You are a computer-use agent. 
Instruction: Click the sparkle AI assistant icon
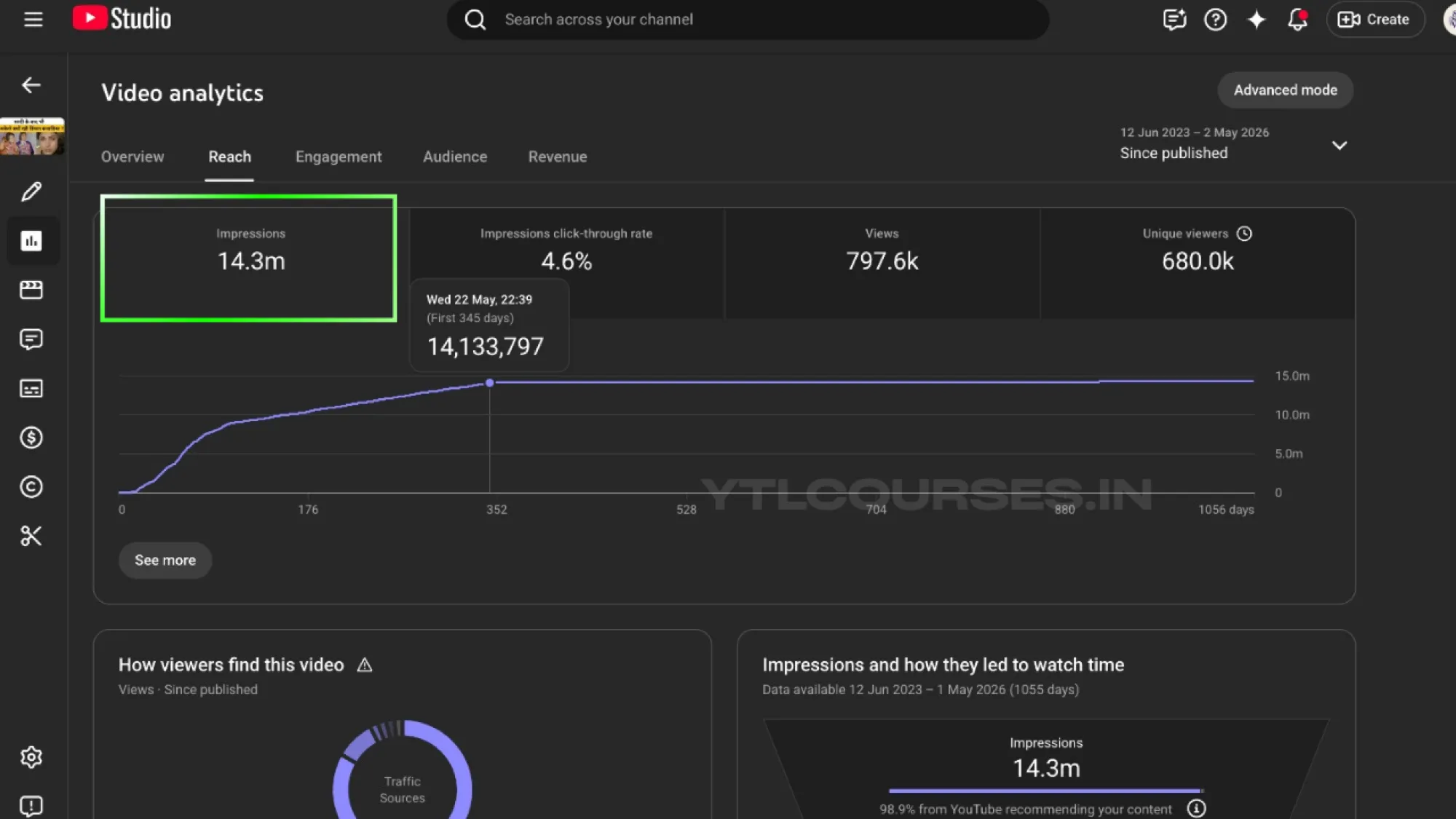1257,20
